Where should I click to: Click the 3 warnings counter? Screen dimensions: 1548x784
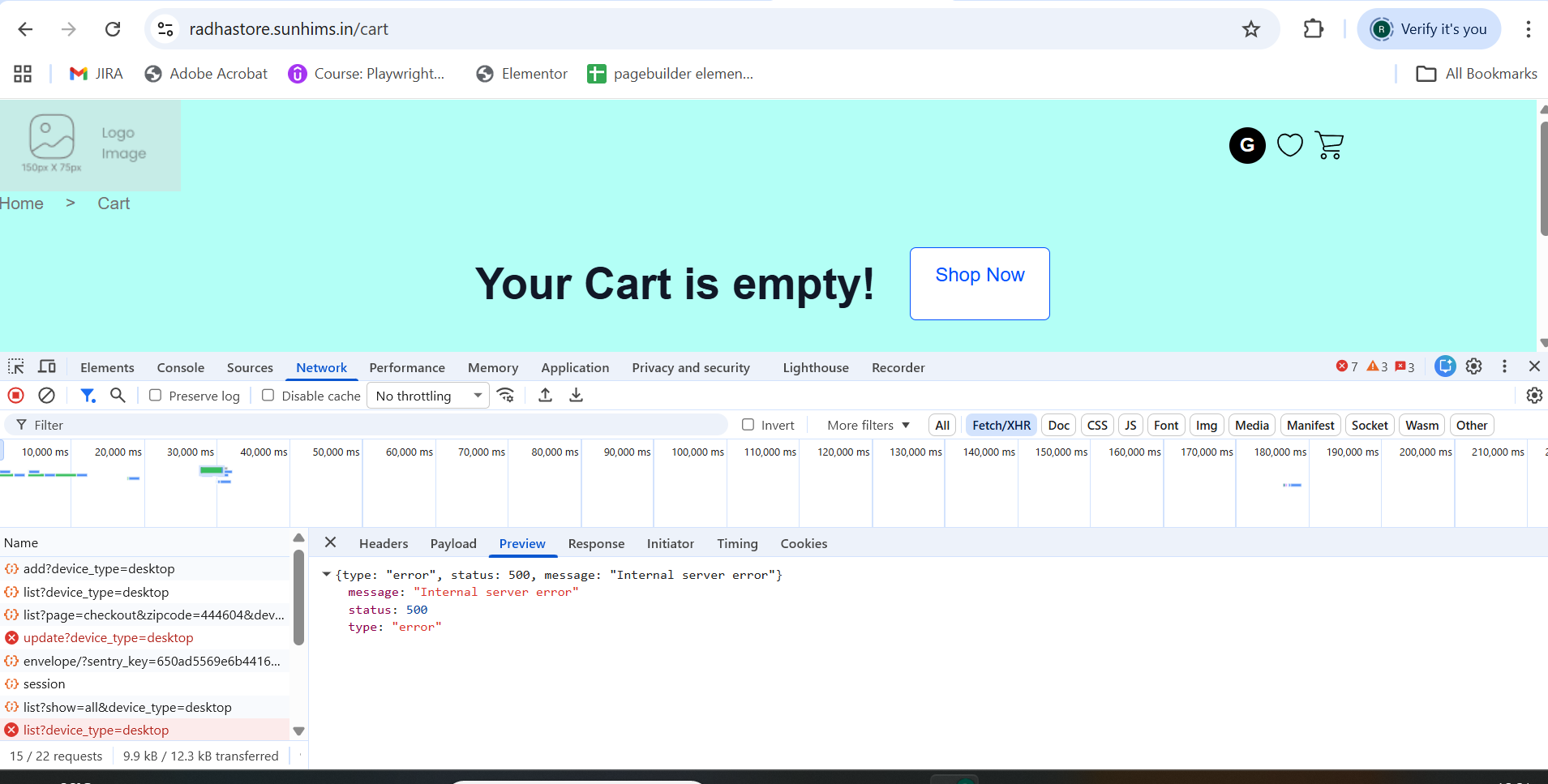1378,366
